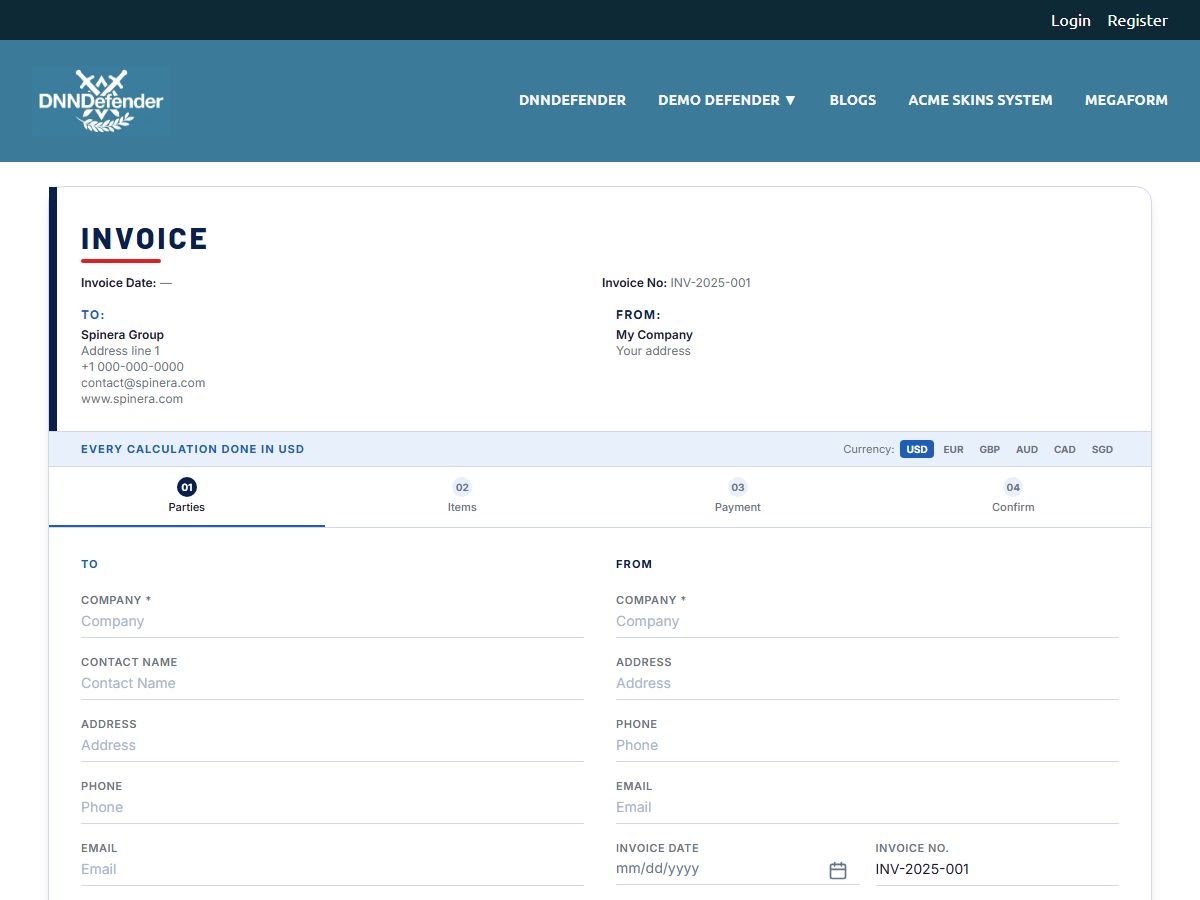Click the TO Email field

pyautogui.click(x=332, y=870)
